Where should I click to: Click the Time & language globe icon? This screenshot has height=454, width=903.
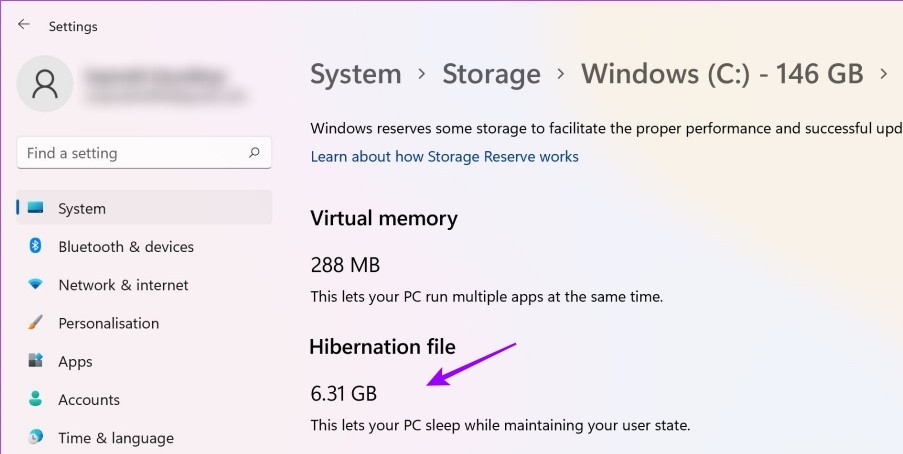pos(36,437)
